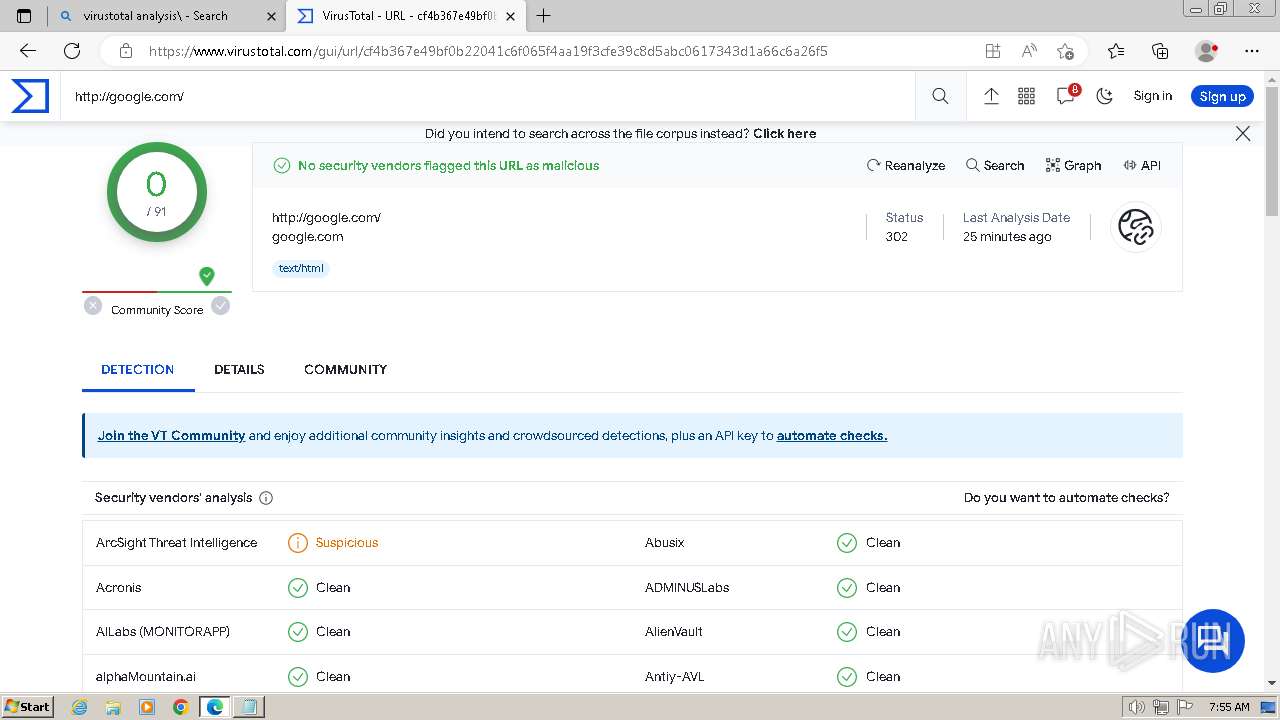The image size is (1280, 720).
Task: Click the green community score marker
Action: [x=207, y=276]
